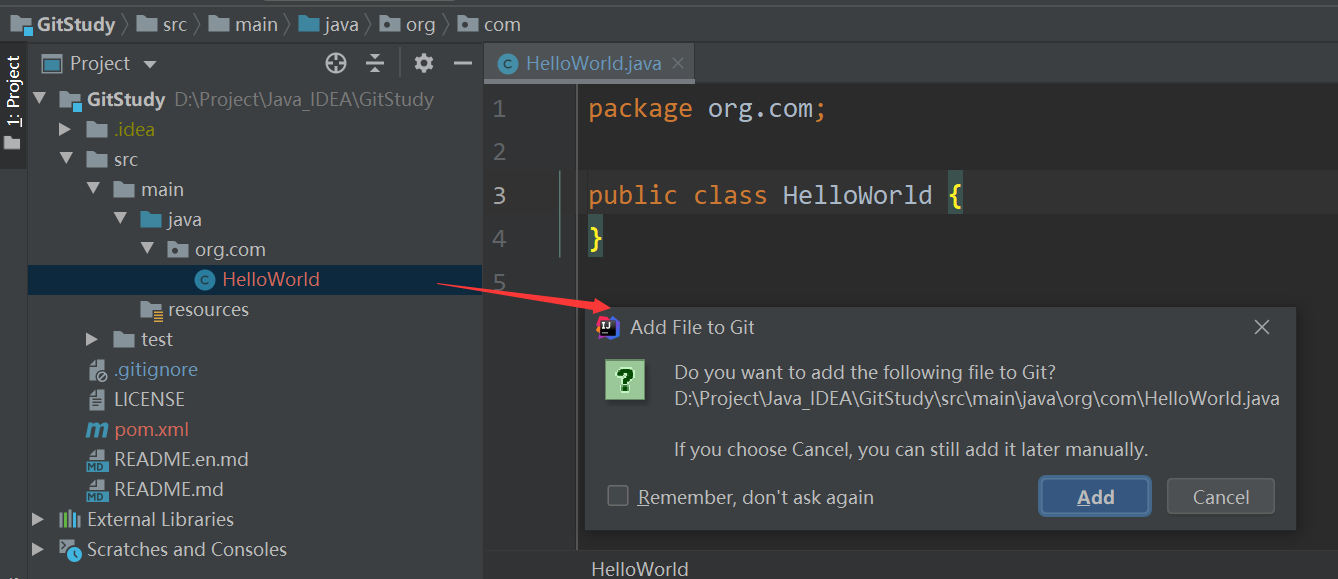Select the pom.xml file

coord(151,429)
